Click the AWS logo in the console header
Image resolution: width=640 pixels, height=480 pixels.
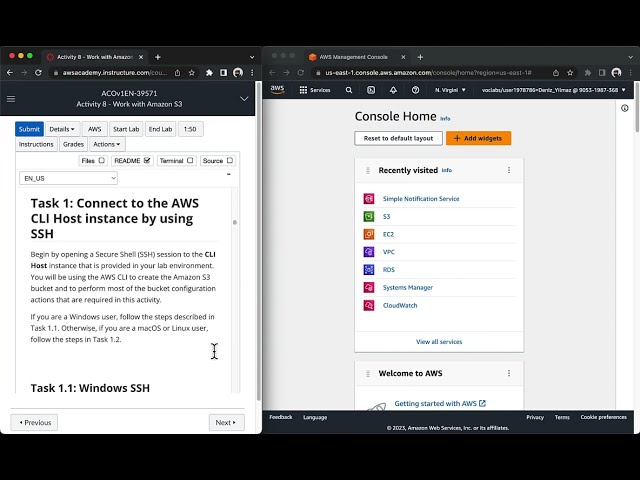(x=277, y=89)
